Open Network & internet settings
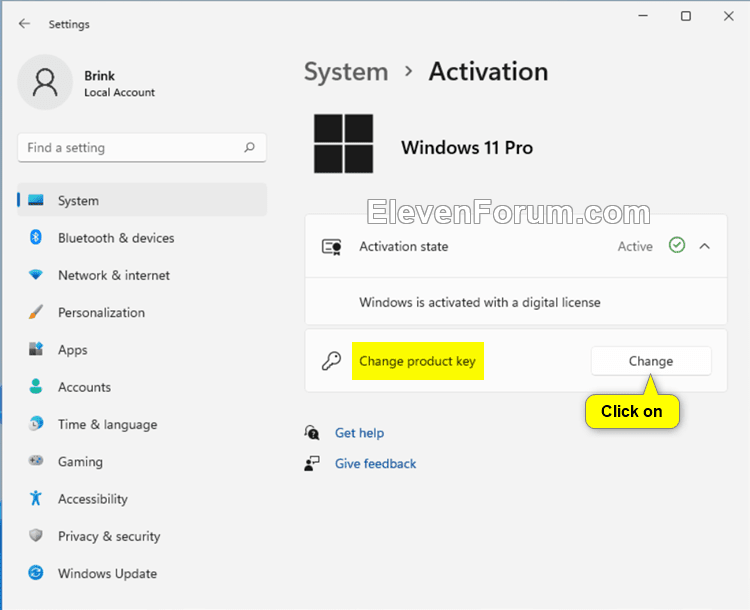 click(142, 275)
